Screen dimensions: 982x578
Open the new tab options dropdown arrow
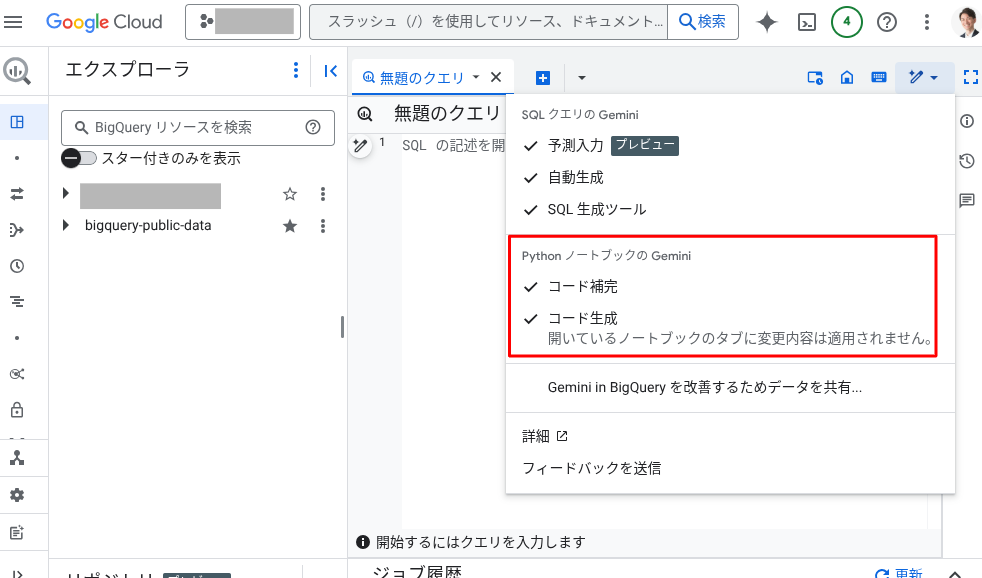coord(582,78)
